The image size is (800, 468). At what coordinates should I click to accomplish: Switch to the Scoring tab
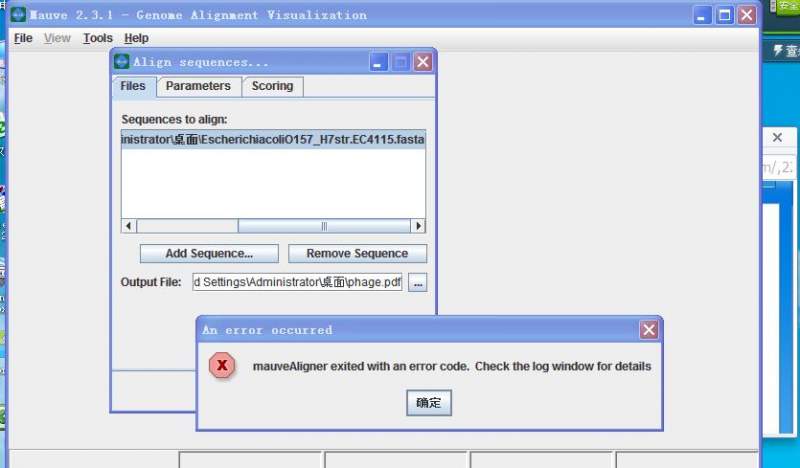click(x=272, y=86)
